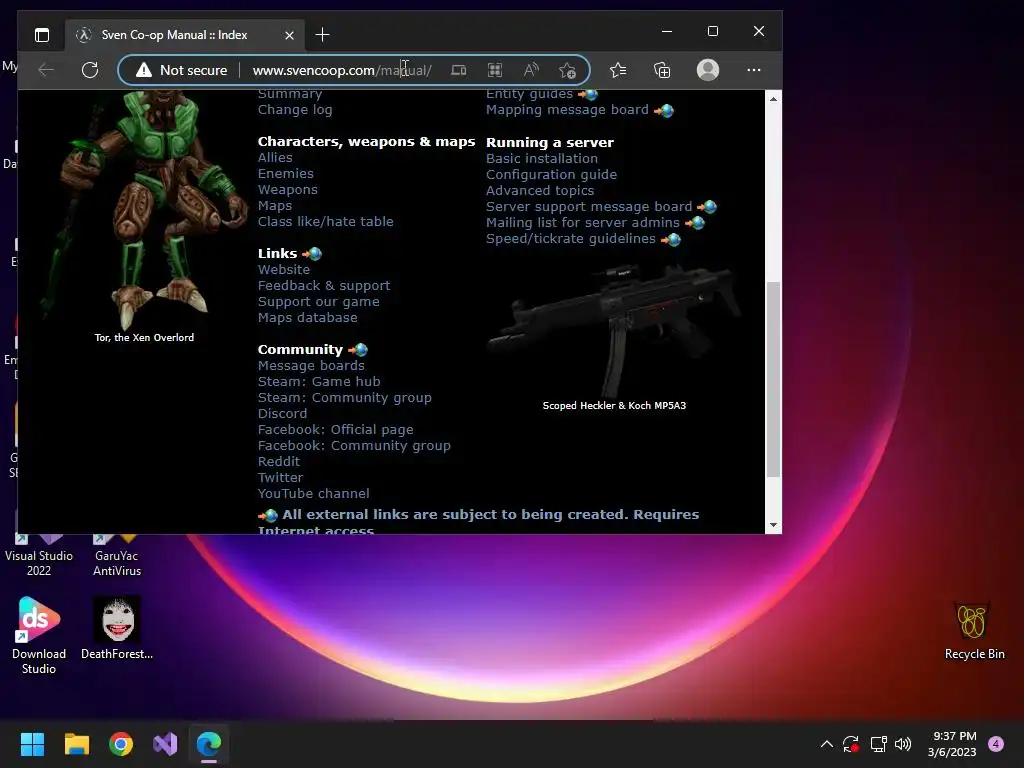Click the Scoped Heckler & Koch MP5A3 image
1024x768 pixels.
[614, 330]
